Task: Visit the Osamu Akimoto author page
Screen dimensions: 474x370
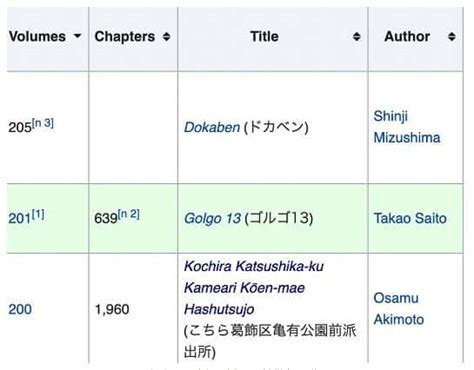Action: (x=399, y=309)
